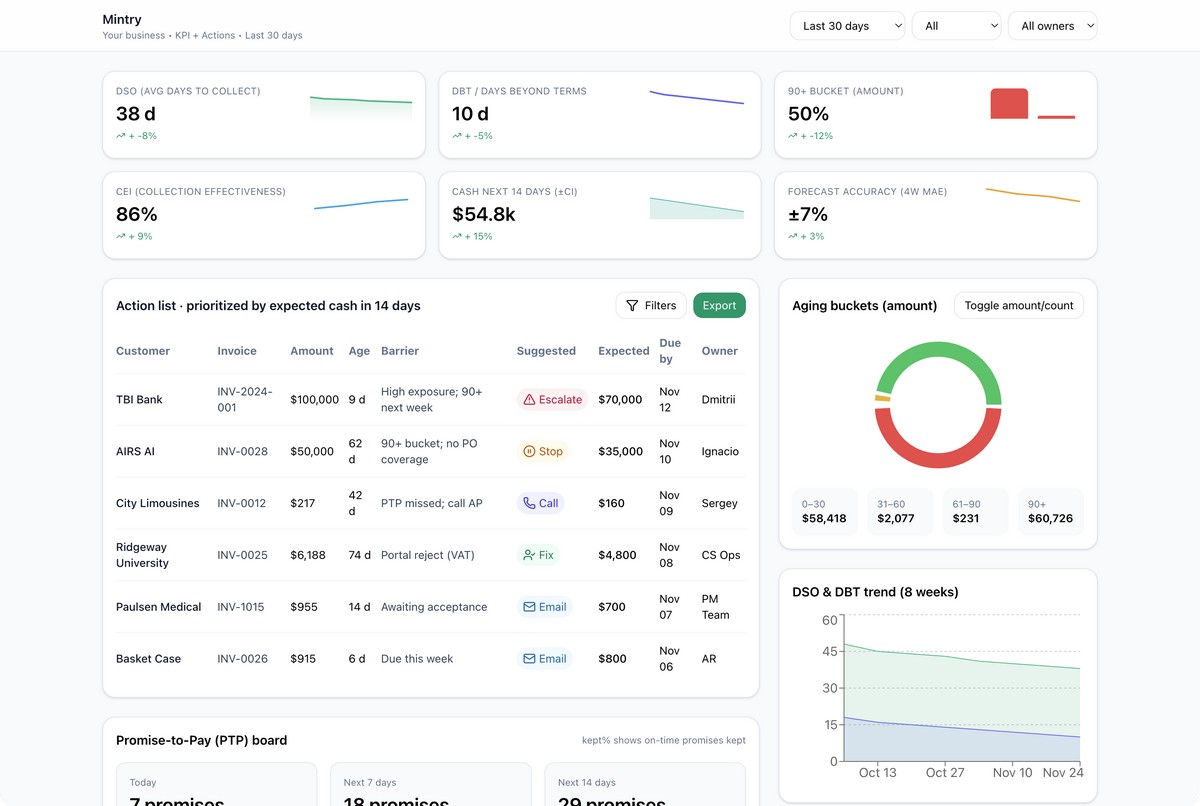Click the $100,000 amount cell

tap(315, 399)
